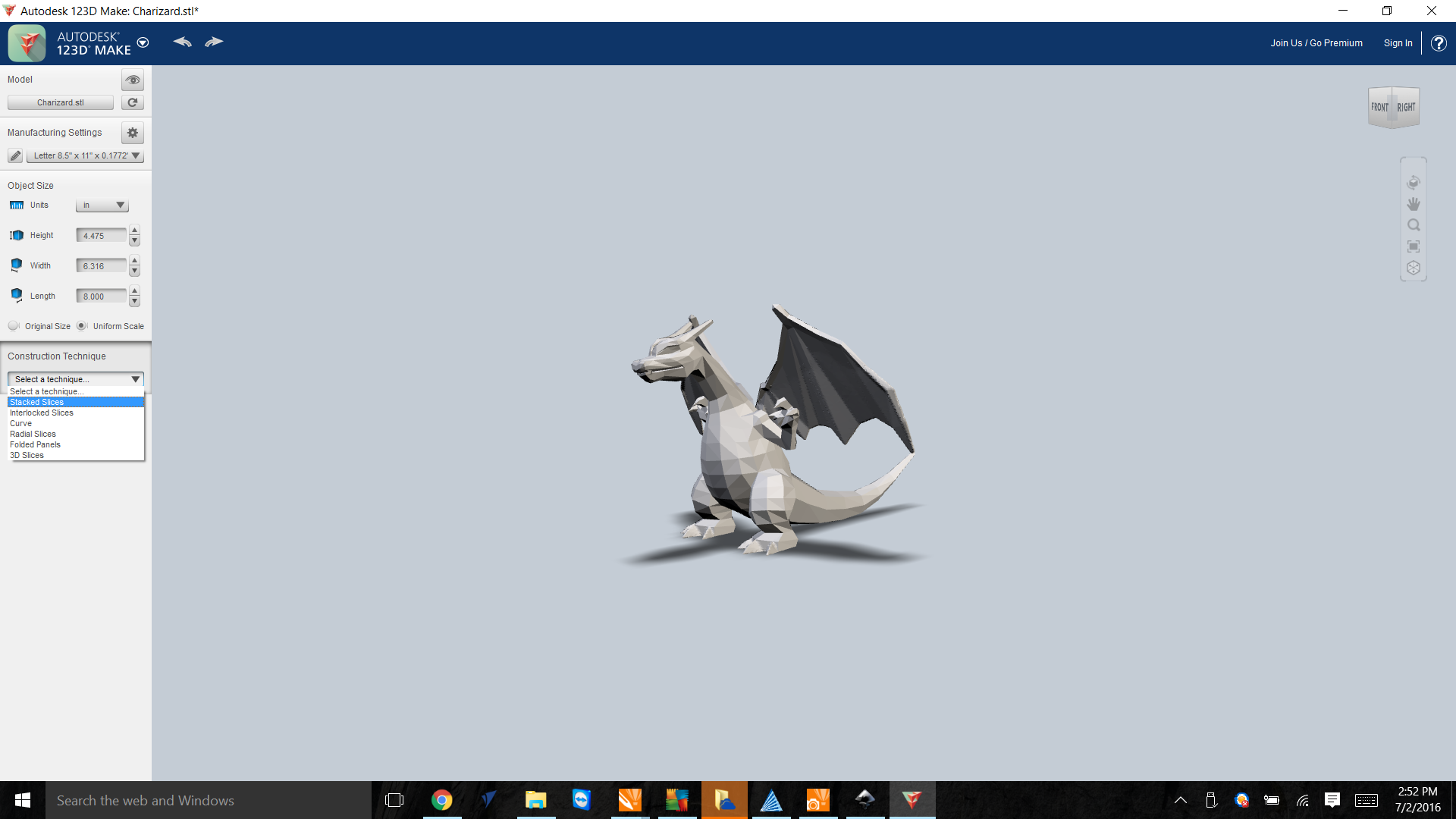Select the Pan hand tool
1456x819 pixels.
point(1414,204)
